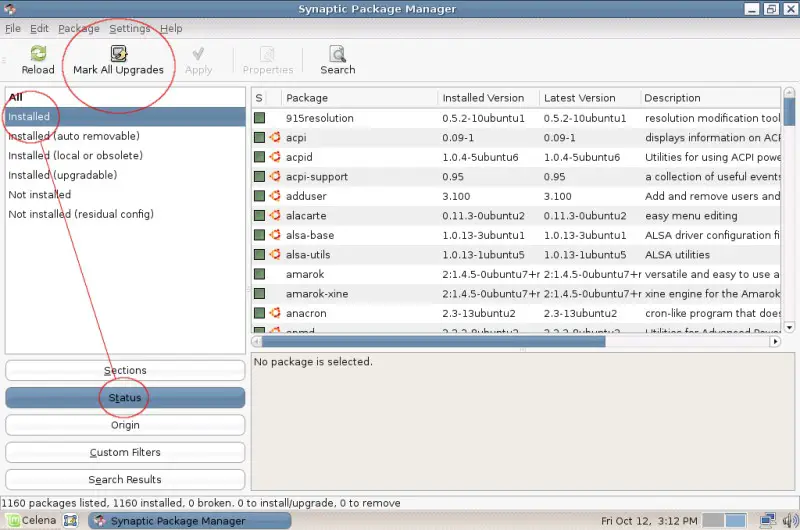Screen dimensions: 800x530
Task: Open the Celena start menu button
Action: click(32, 520)
